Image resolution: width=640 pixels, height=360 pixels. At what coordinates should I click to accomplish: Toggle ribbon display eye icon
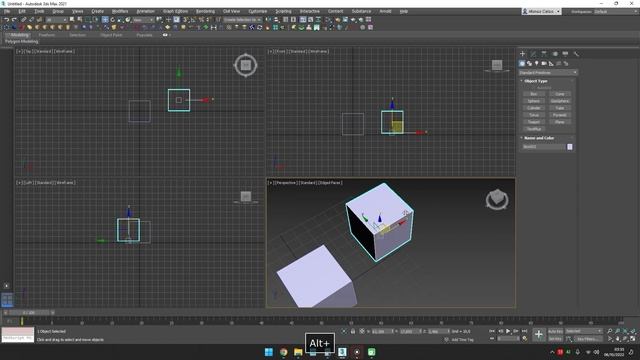coord(165,35)
